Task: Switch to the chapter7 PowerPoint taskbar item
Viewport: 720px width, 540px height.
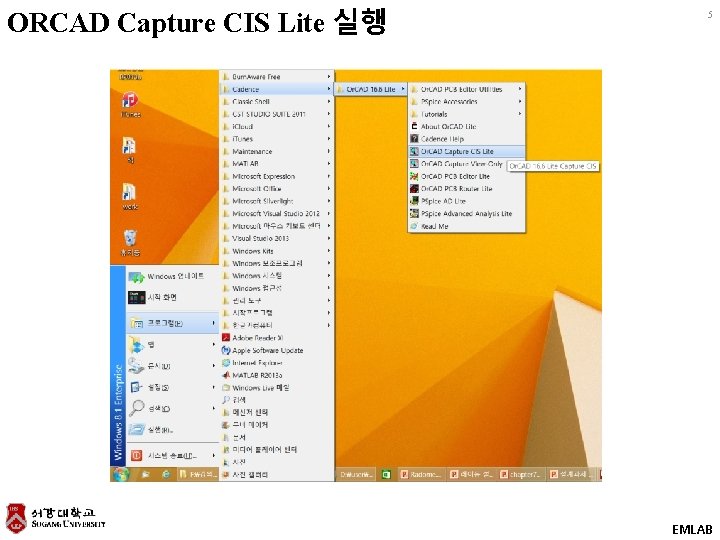Action: [x=521, y=474]
